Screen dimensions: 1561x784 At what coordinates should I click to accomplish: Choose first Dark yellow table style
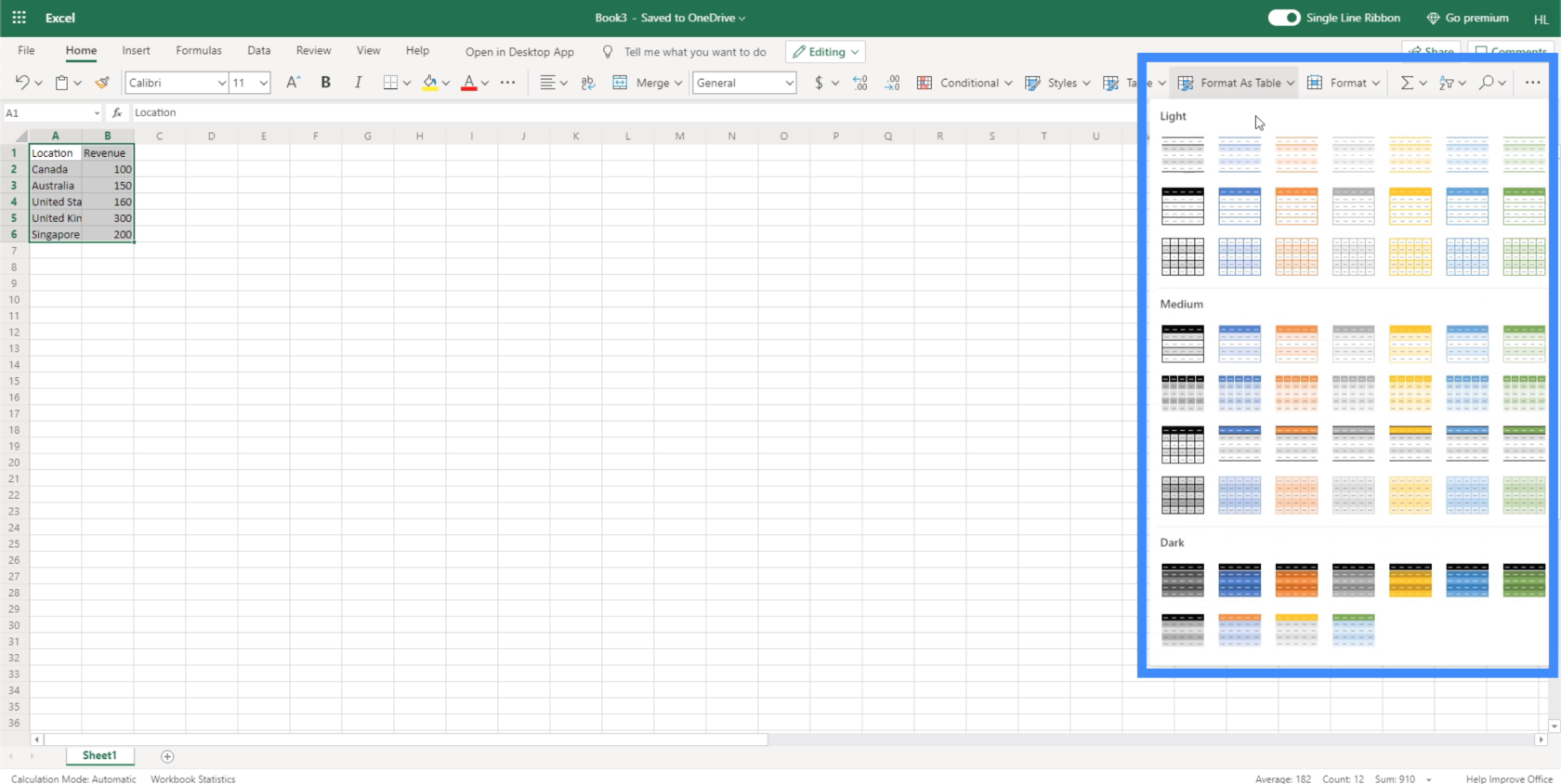[1410, 580]
